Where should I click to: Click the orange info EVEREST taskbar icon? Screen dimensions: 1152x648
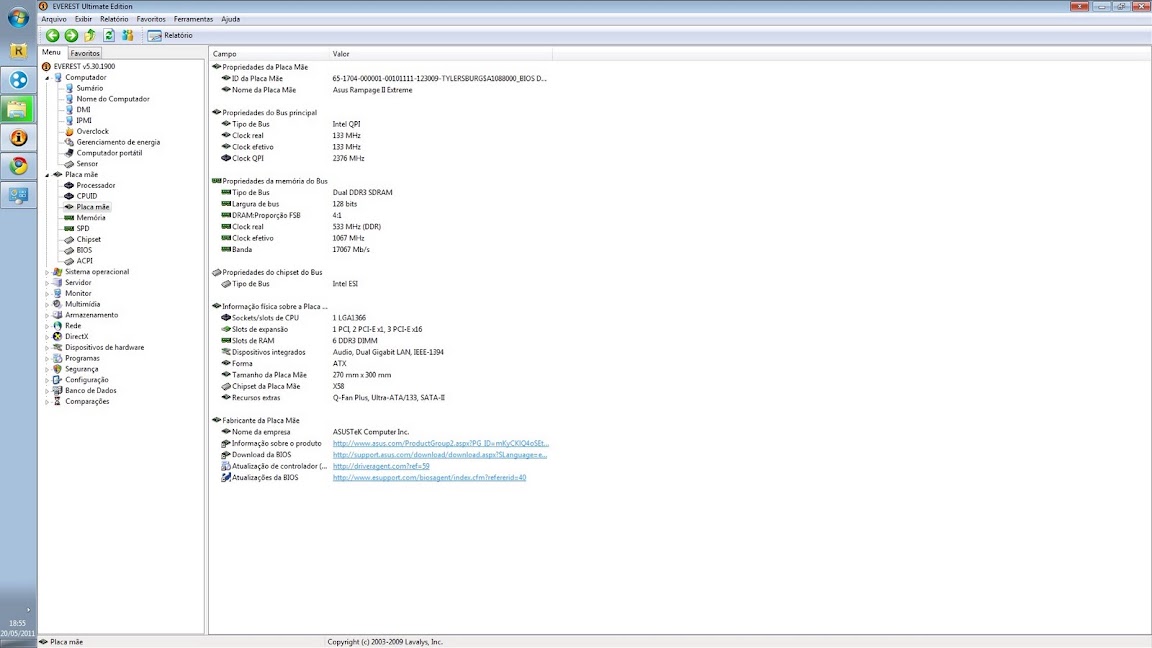coord(18,137)
